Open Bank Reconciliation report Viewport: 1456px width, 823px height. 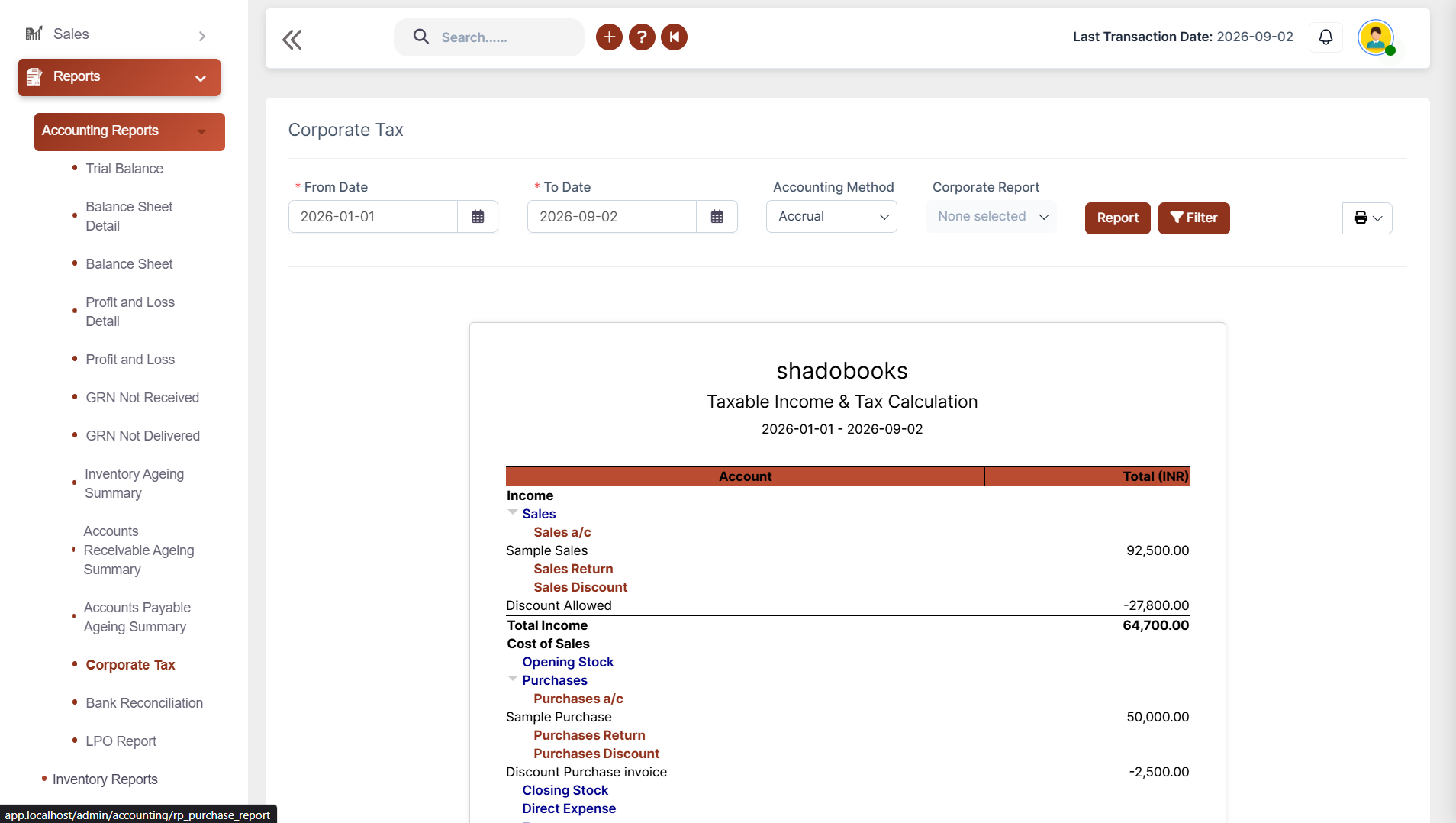coord(144,703)
